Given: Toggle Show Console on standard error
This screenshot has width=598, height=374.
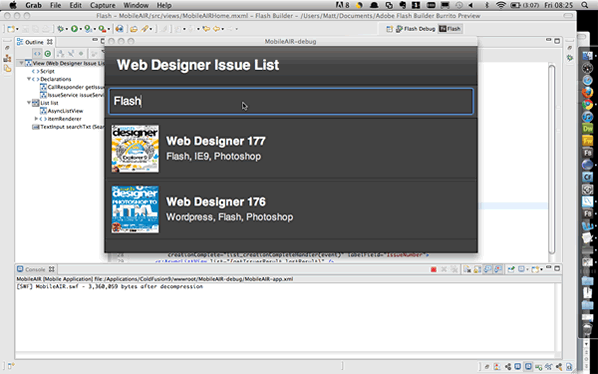Looking at the screenshot, I should [x=498, y=270].
